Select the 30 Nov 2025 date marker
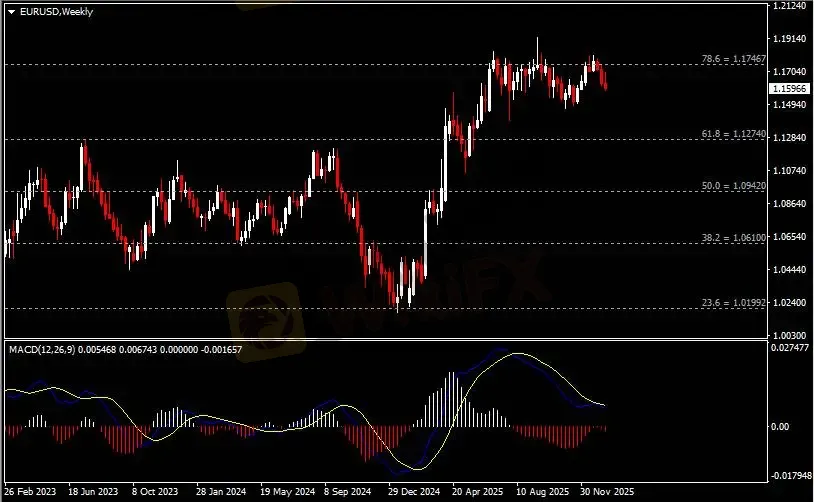The image size is (814, 502). [606, 492]
